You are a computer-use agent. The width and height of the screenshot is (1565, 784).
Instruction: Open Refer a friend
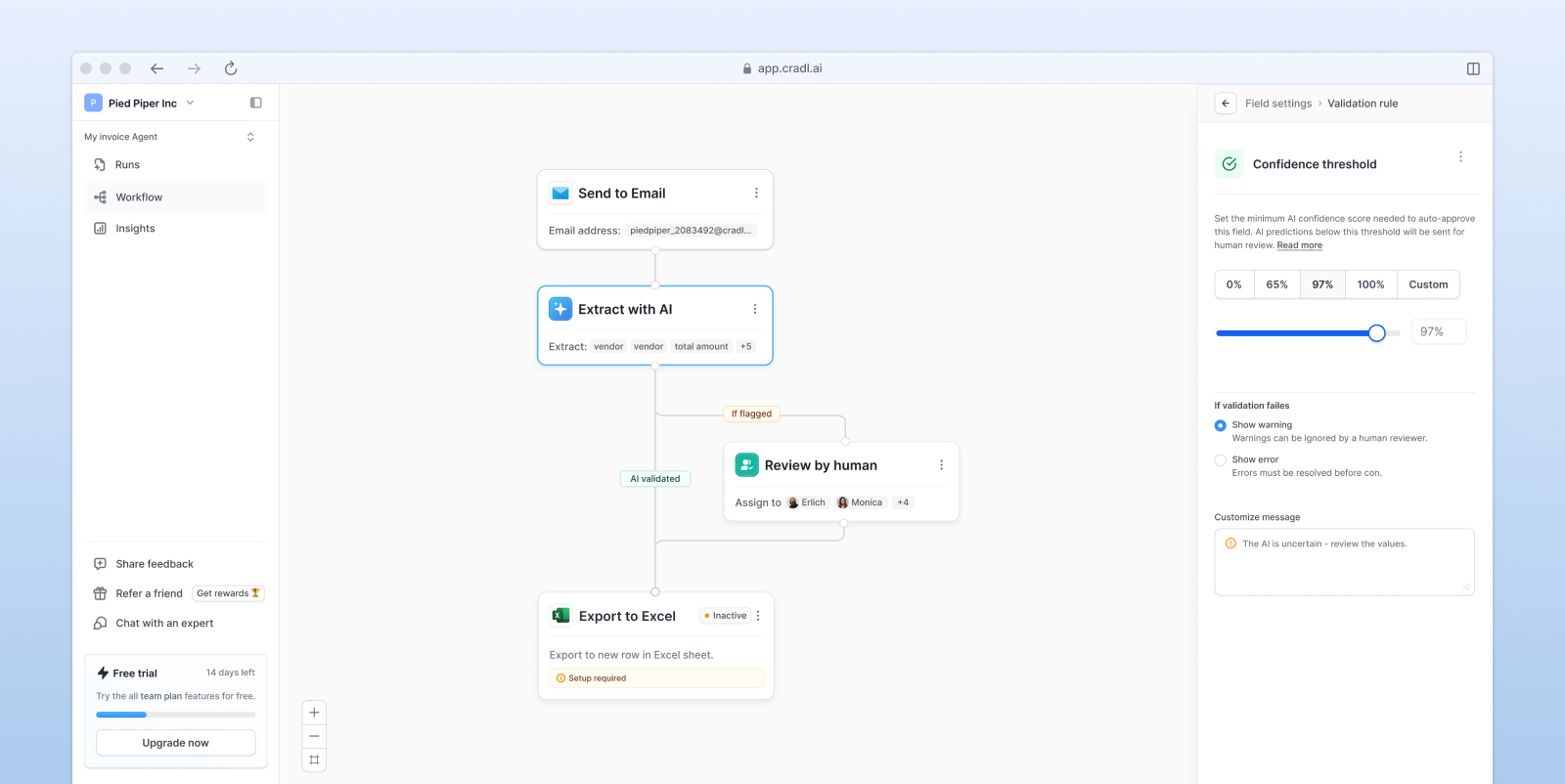point(138,593)
